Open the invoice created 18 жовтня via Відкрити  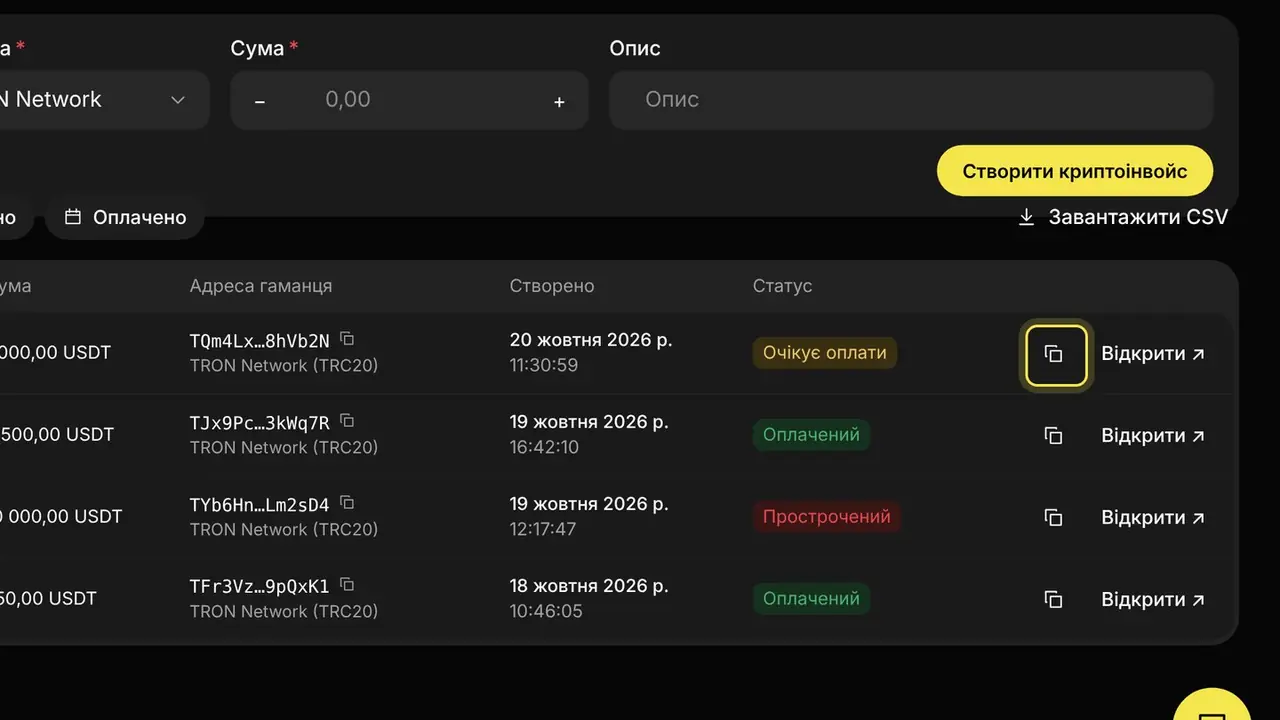pyautogui.click(x=1153, y=600)
